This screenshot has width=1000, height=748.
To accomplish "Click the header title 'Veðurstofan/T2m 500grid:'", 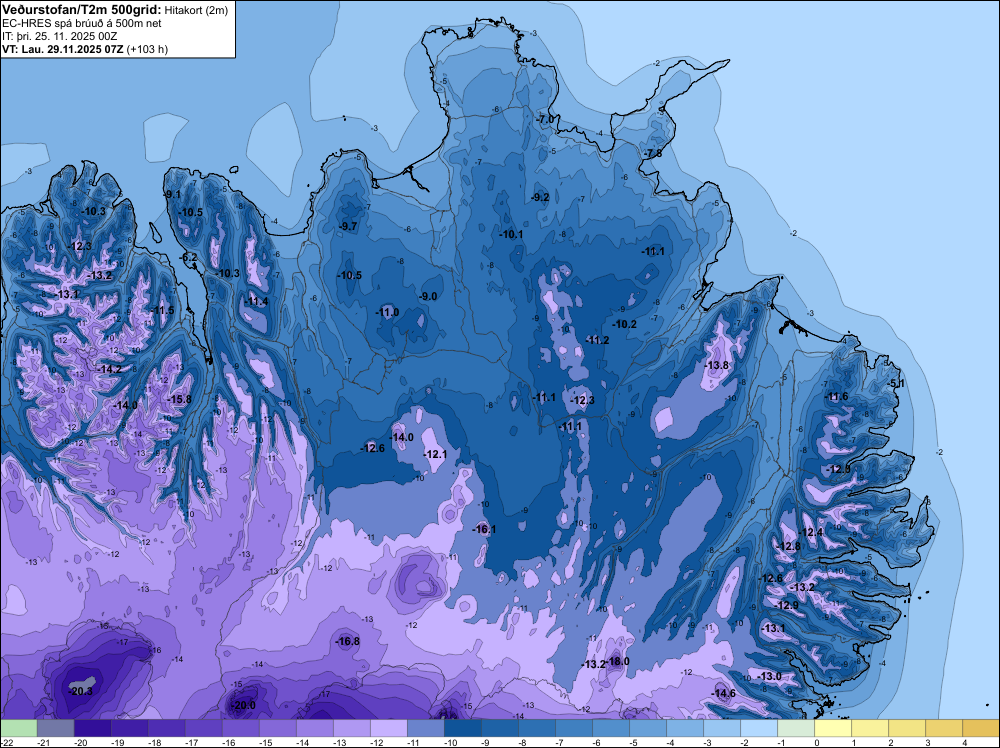I will 82,9.
